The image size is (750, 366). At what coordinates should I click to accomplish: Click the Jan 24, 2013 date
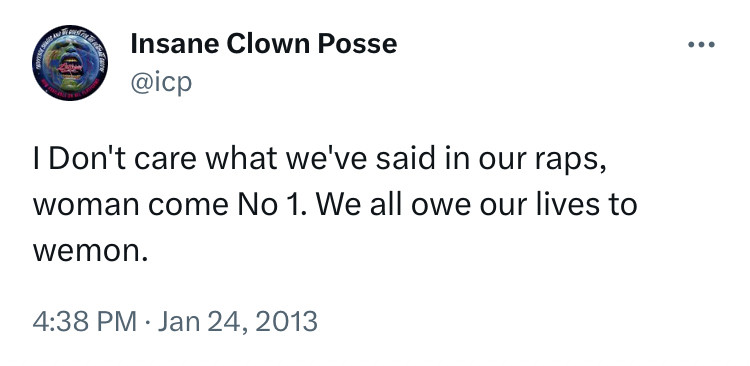(238, 322)
